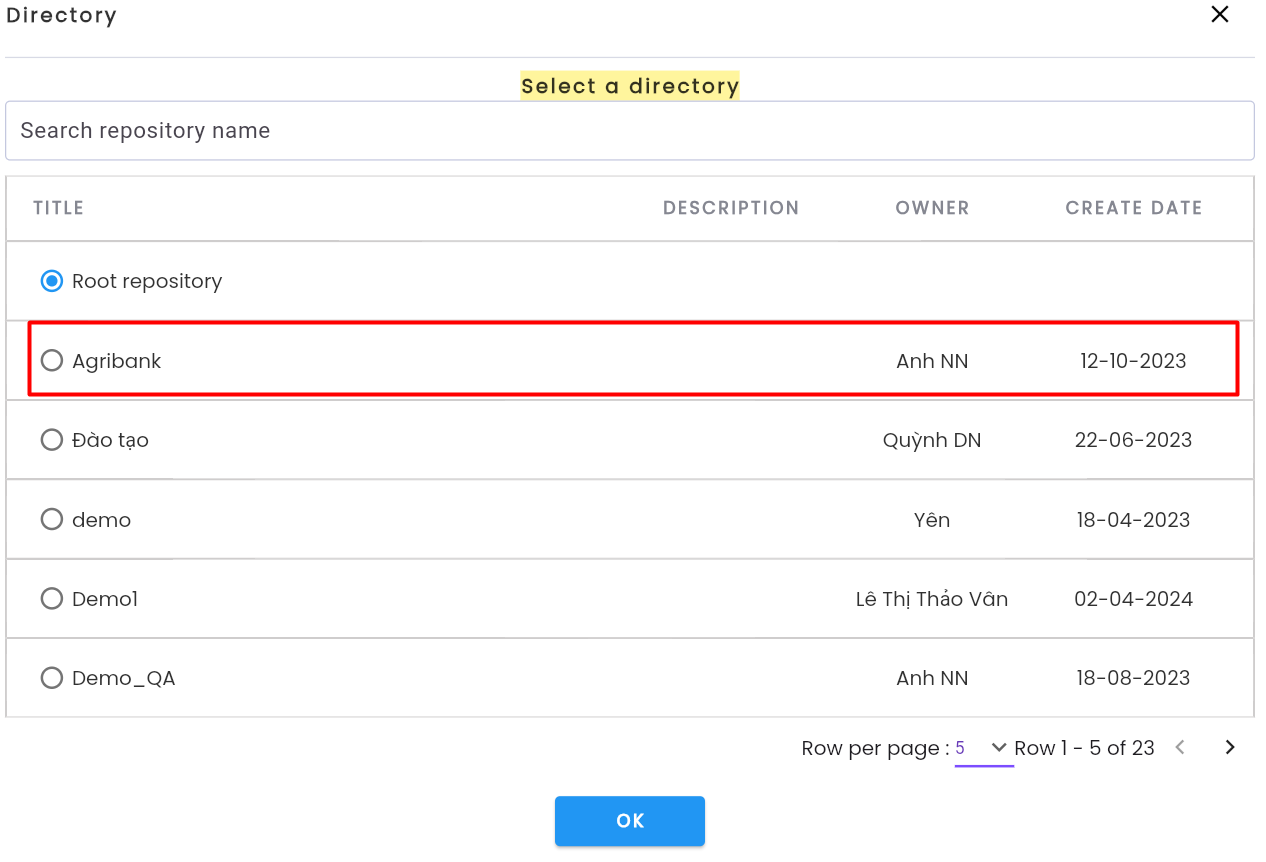This screenshot has width=1266, height=862.
Task: Click the DESCRIPTION column header
Action: [731, 208]
